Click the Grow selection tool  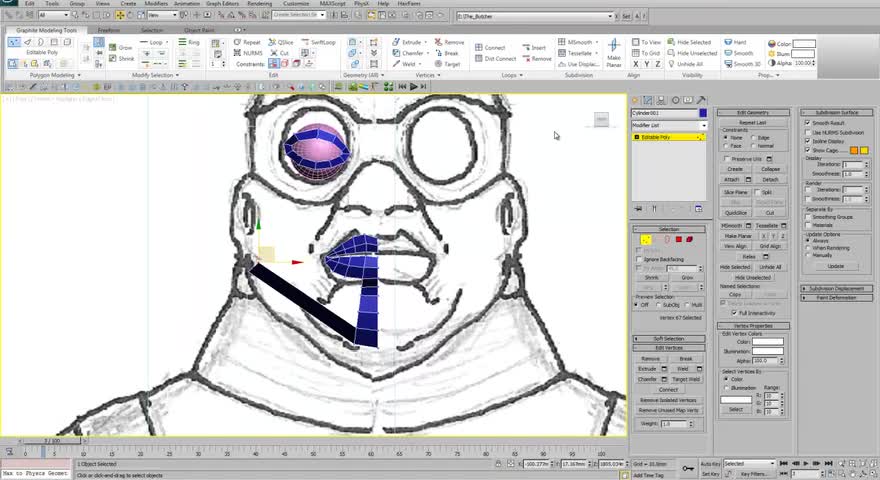[121, 48]
